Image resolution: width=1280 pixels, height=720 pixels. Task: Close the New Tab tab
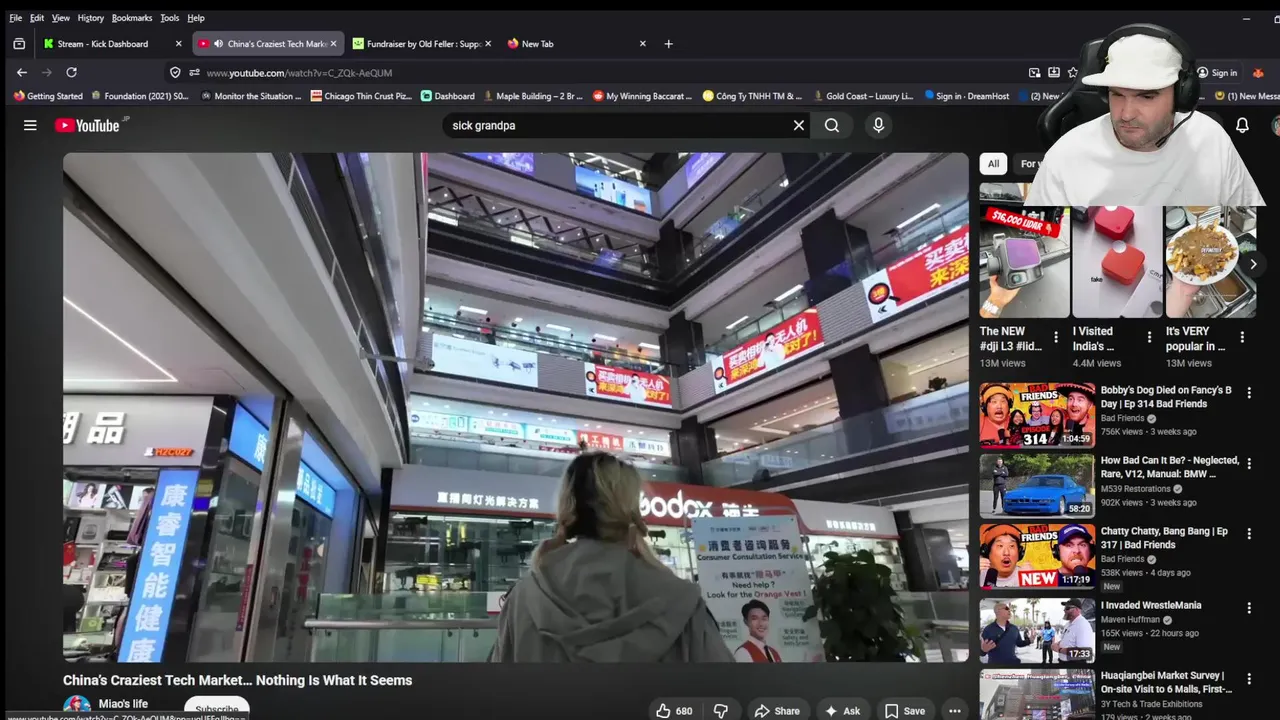tap(643, 44)
